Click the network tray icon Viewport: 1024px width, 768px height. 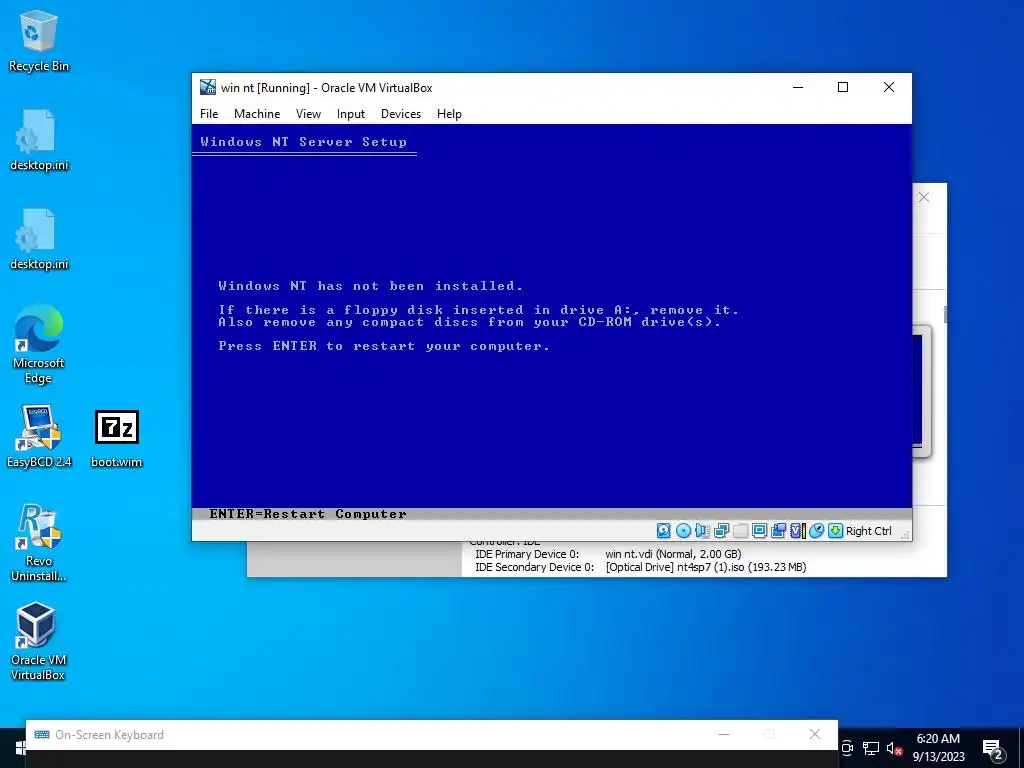pos(871,748)
